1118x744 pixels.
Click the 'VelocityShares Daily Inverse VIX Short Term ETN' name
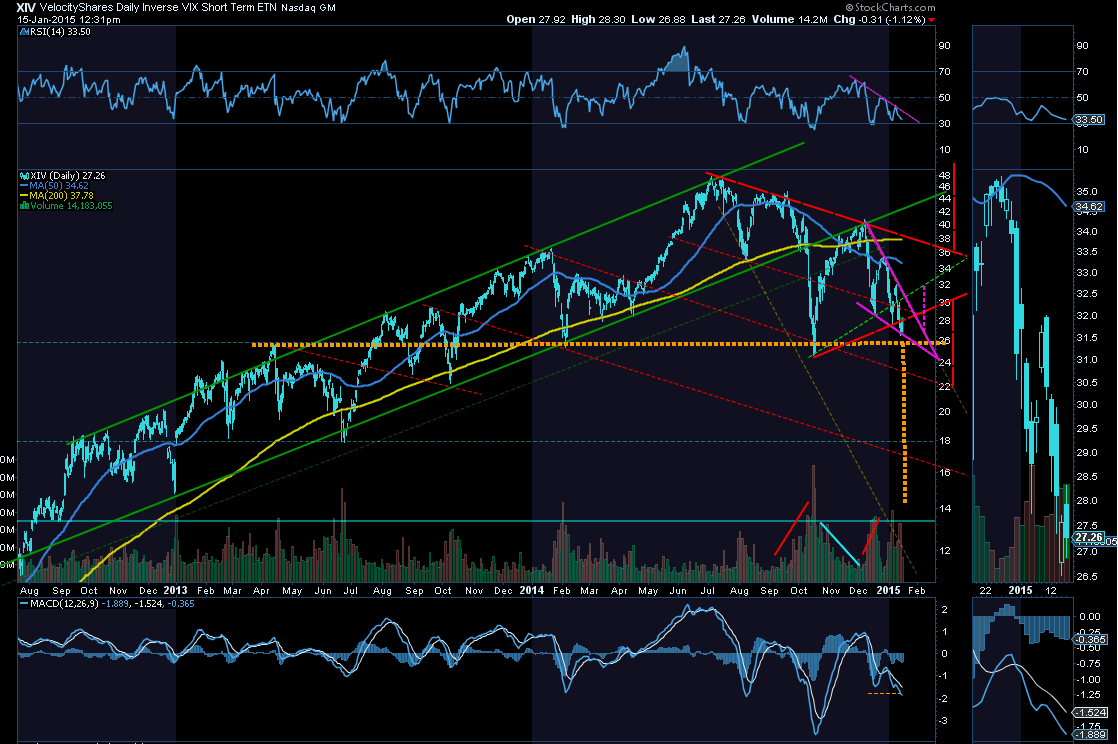[x=158, y=7]
